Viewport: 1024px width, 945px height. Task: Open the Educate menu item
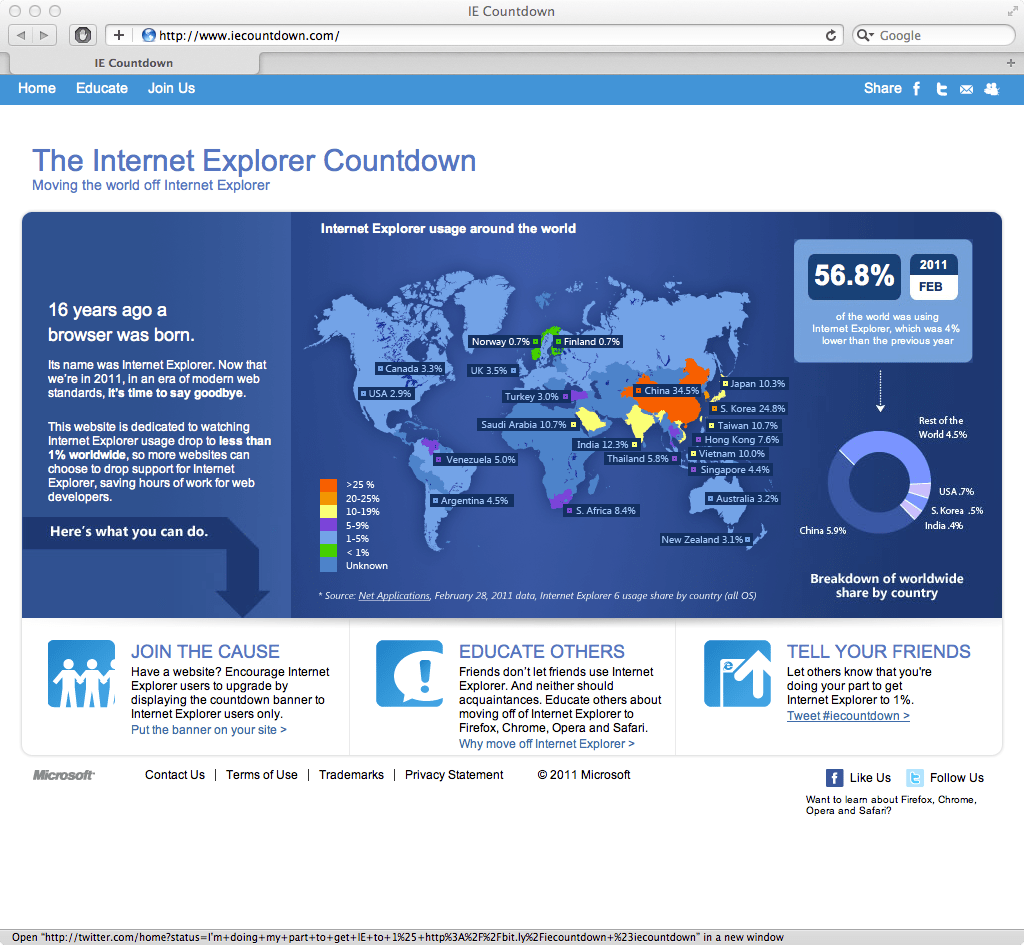(x=102, y=88)
